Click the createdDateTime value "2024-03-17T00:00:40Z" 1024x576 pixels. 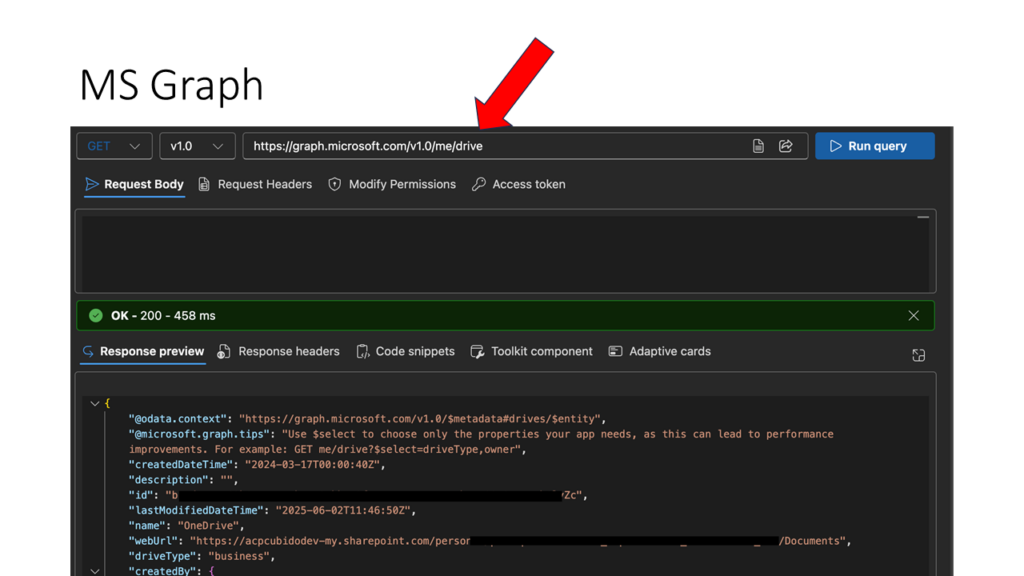pyautogui.click(x=312, y=465)
